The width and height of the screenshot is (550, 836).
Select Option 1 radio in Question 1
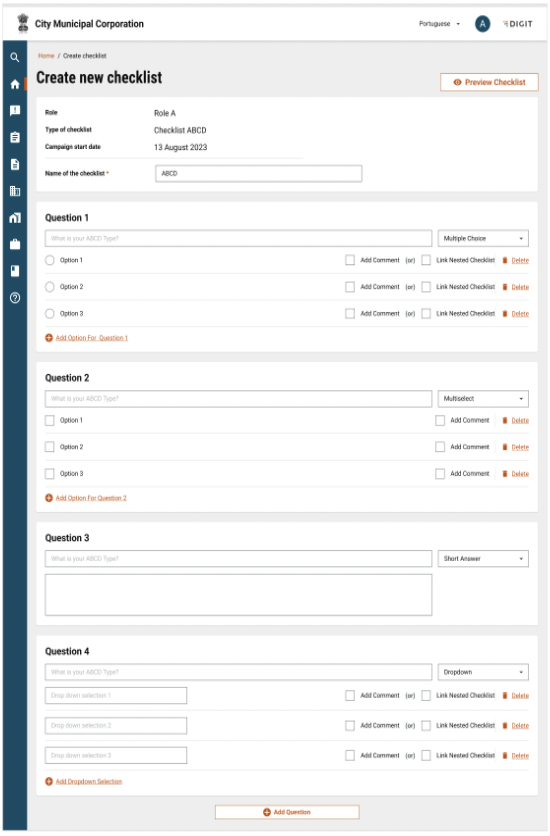[x=50, y=260]
